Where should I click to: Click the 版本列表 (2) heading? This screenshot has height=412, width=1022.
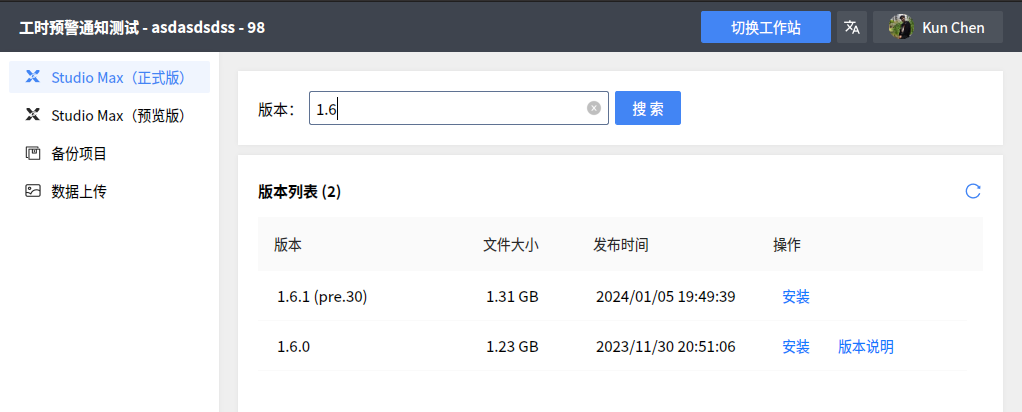coord(300,192)
